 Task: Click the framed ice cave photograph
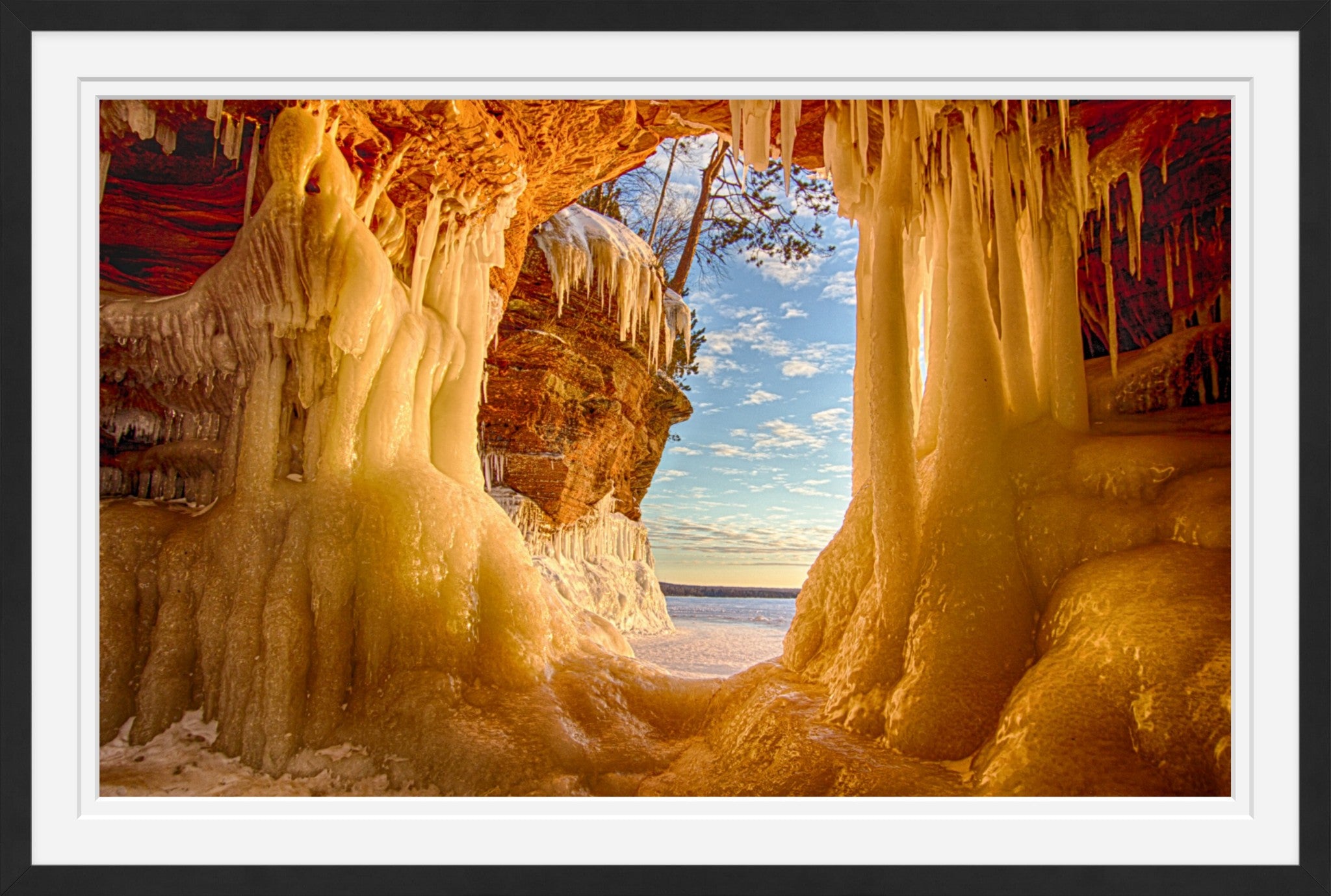[665, 448]
